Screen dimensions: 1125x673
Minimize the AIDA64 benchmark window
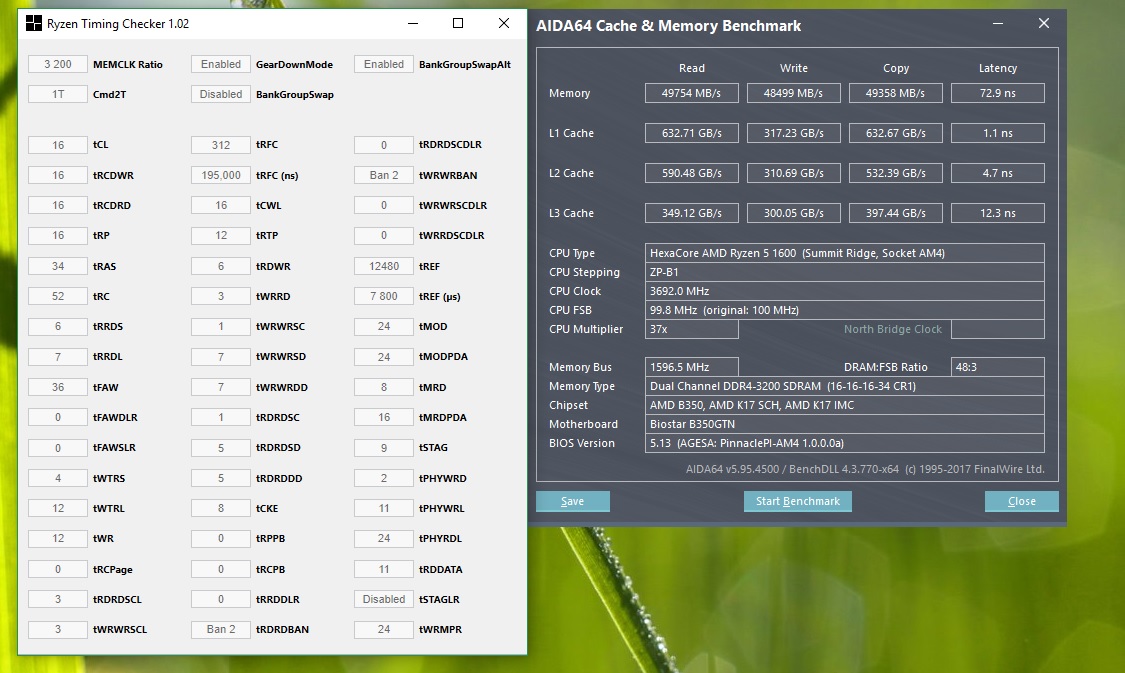coord(997,24)
